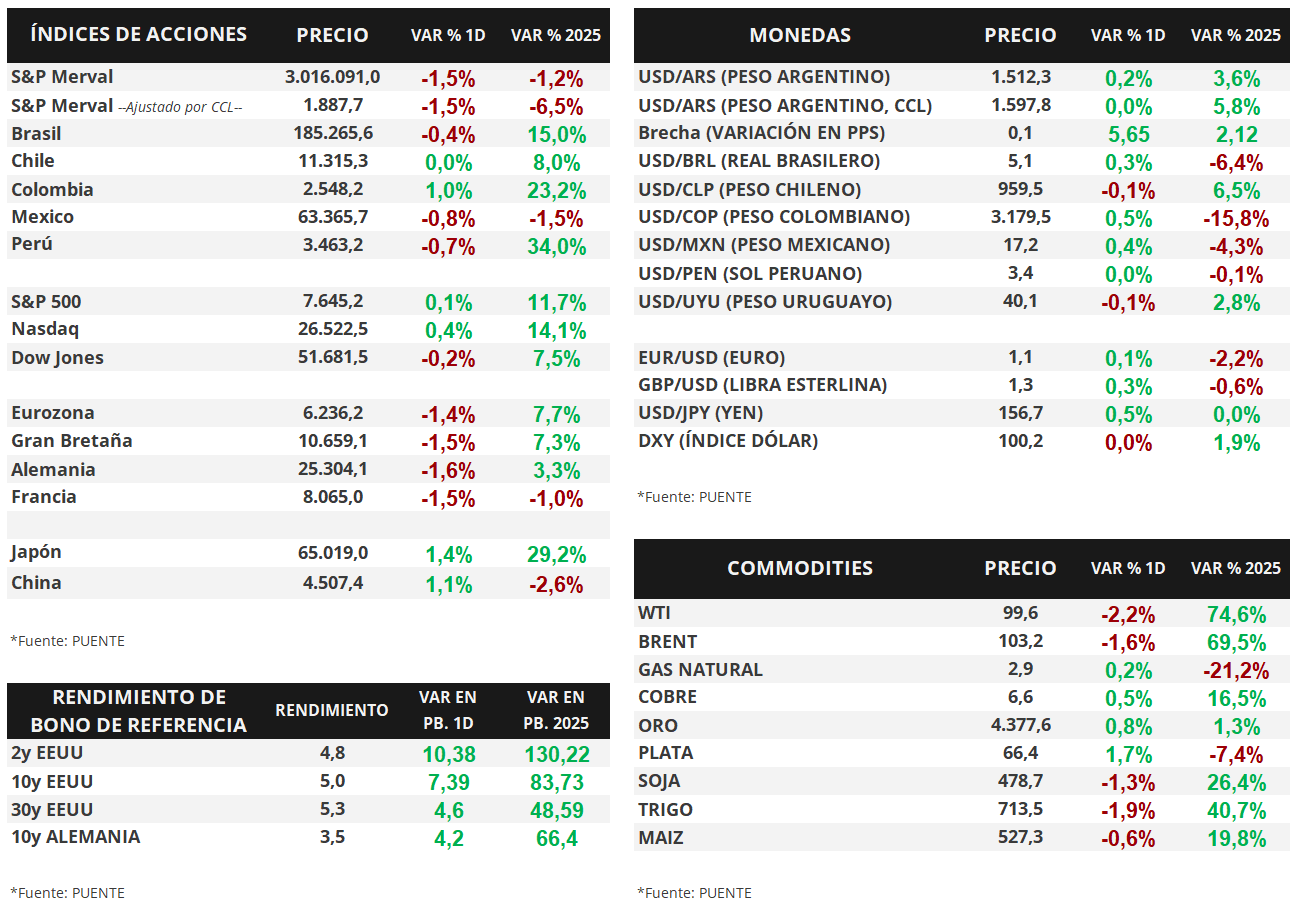Select the MONEDAS table header
Image resolution: width=1295 pixels, height=913 pixels.
(x=800, y=35)
